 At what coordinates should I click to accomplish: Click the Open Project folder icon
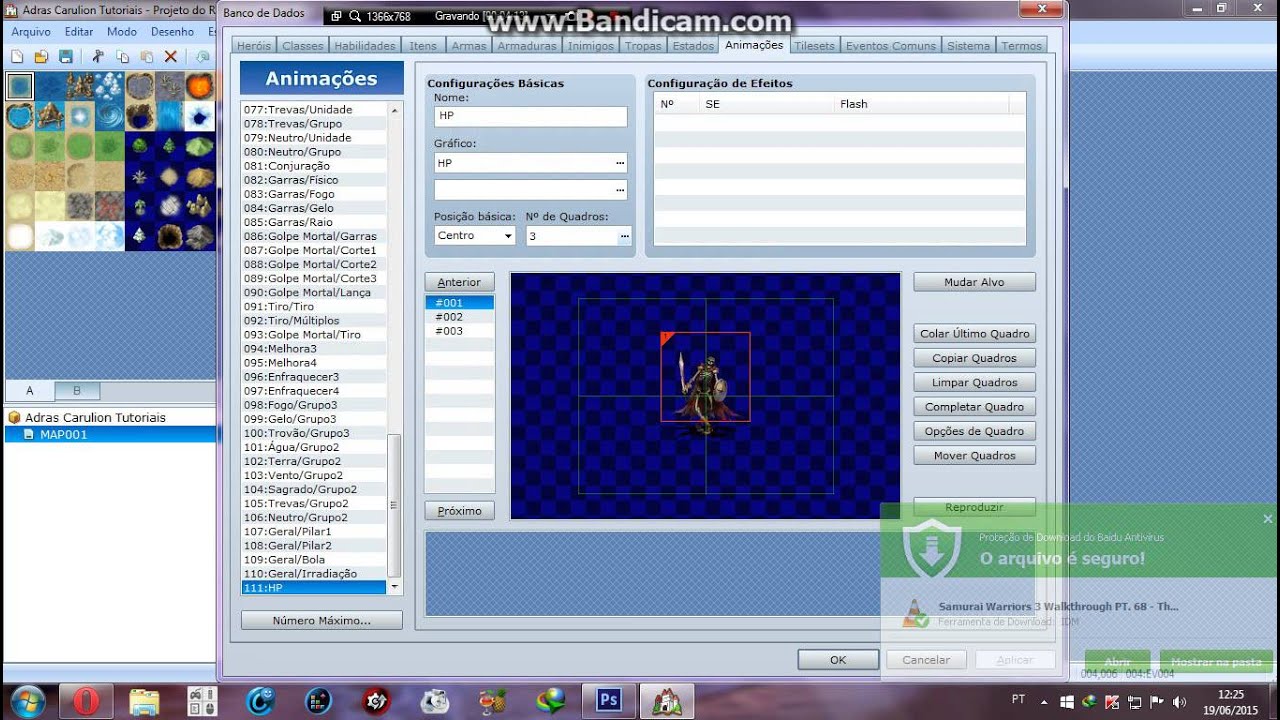[42, 57]
